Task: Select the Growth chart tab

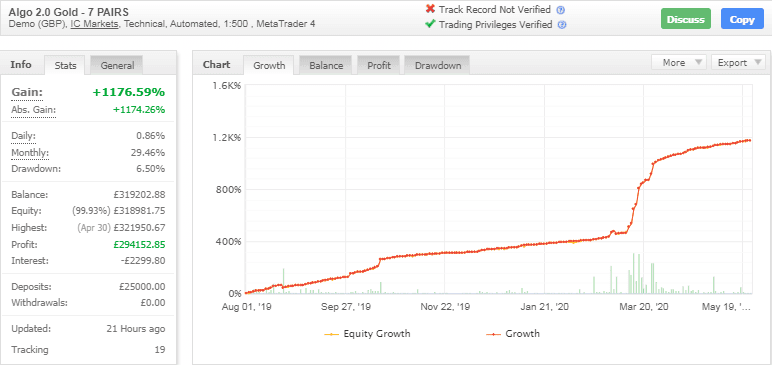Action: pos(269,65)
